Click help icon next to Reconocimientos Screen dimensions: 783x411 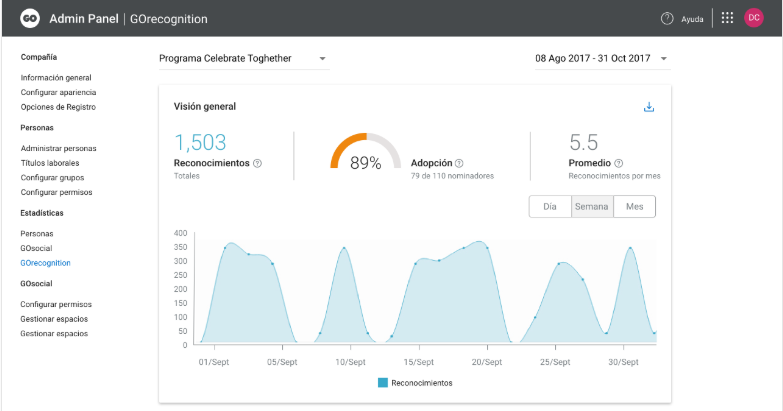point(258,163)
